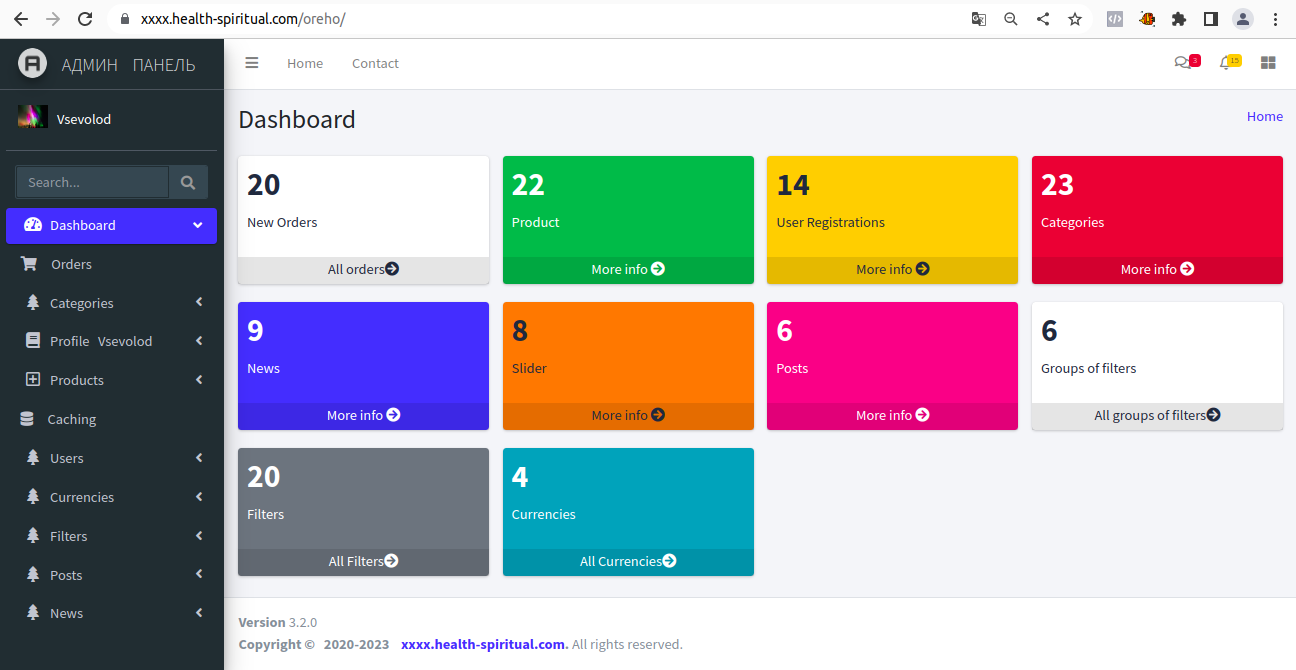Click the Dashboard speedometer icon
Viewport: 1296px width, 670px height.
point(33,225)
